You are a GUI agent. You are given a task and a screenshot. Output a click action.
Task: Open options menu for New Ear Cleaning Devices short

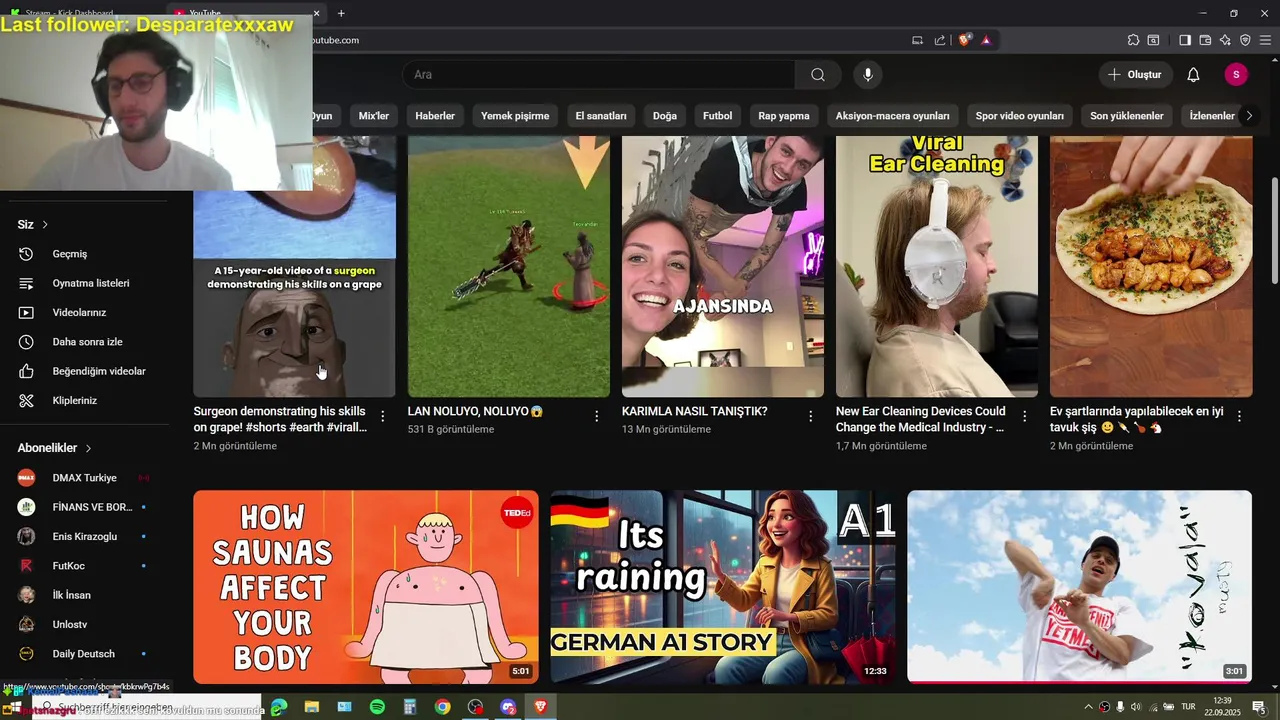pyautogui.click(x=1025, y=416)
